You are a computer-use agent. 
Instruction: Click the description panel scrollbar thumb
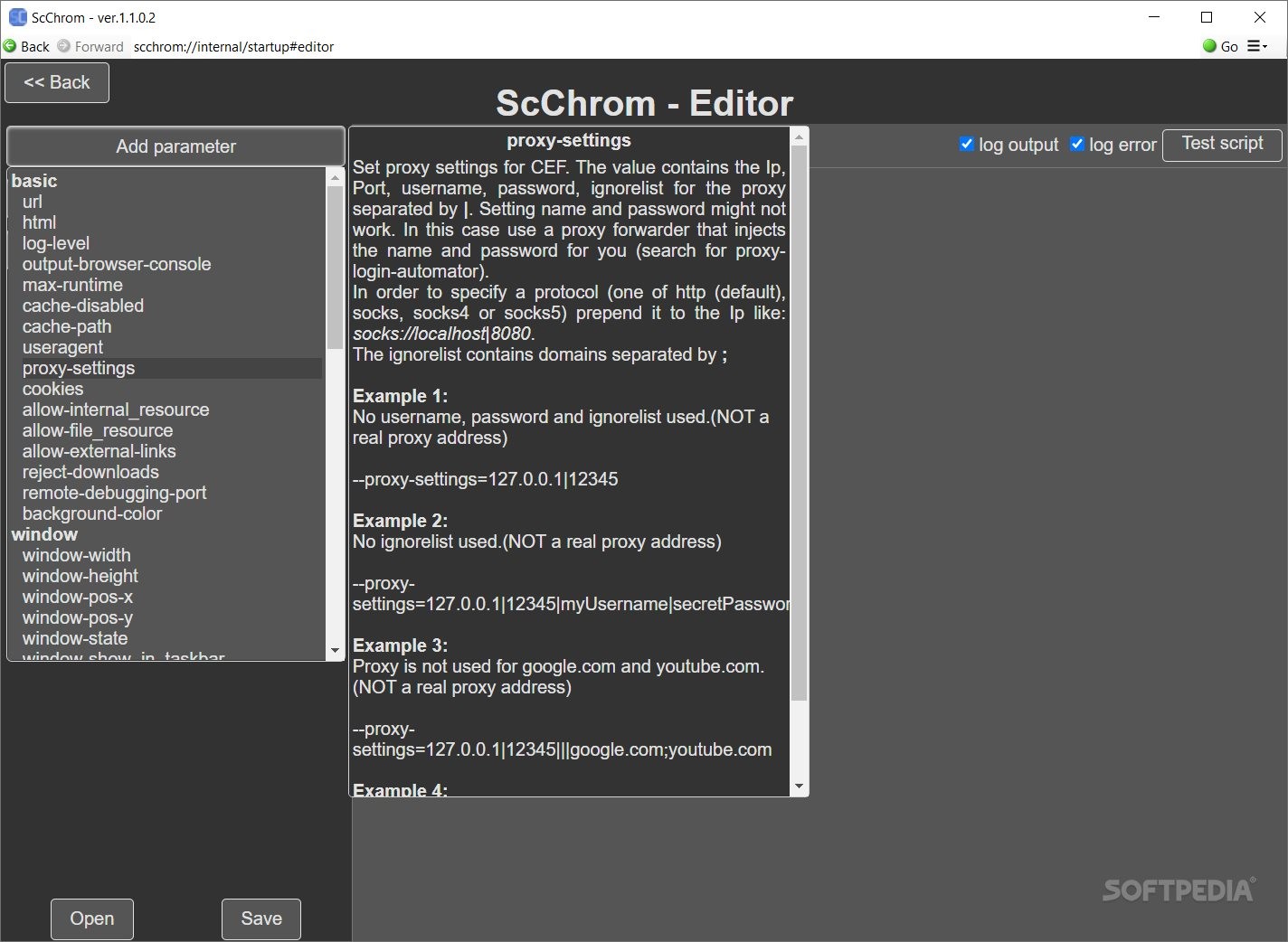click(799, 423)
